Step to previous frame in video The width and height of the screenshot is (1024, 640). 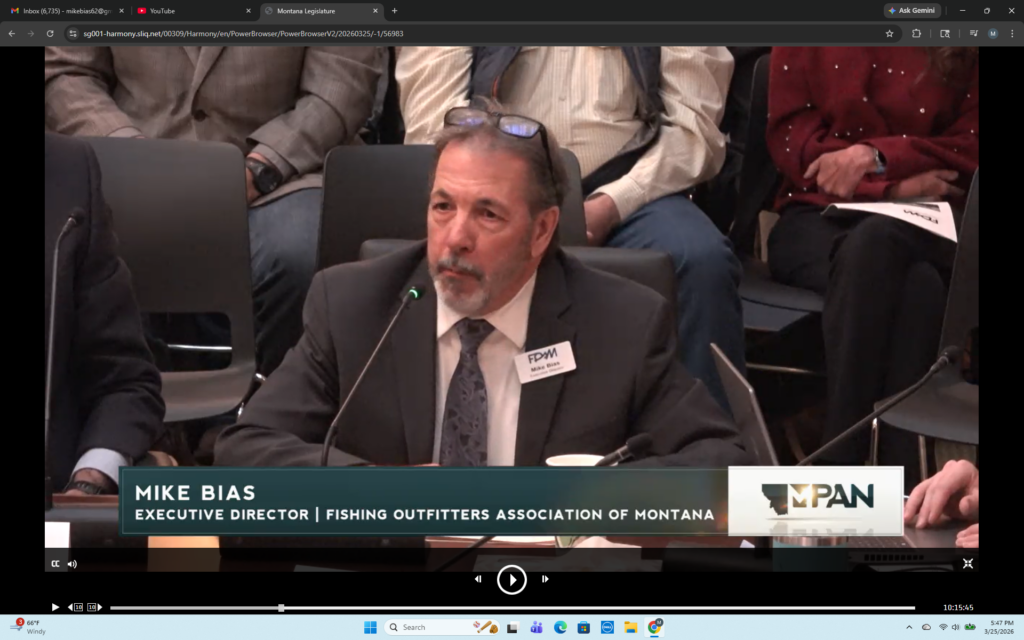coord(478,579)
